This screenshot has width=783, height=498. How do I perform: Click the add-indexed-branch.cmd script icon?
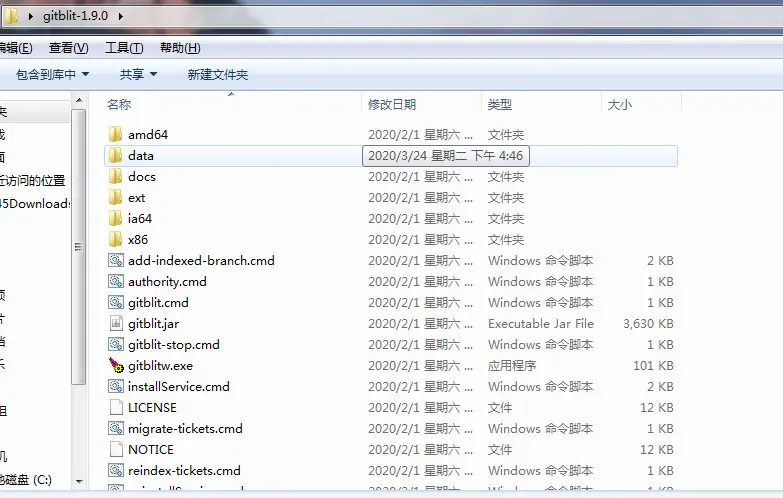[x=116, y=260]
